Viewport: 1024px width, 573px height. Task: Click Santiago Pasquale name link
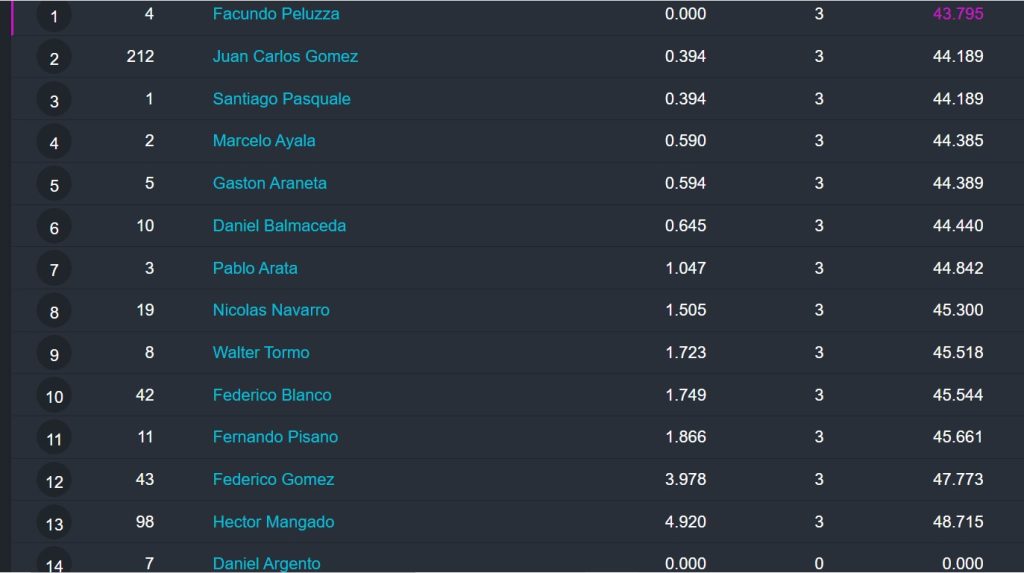[281, 99]
